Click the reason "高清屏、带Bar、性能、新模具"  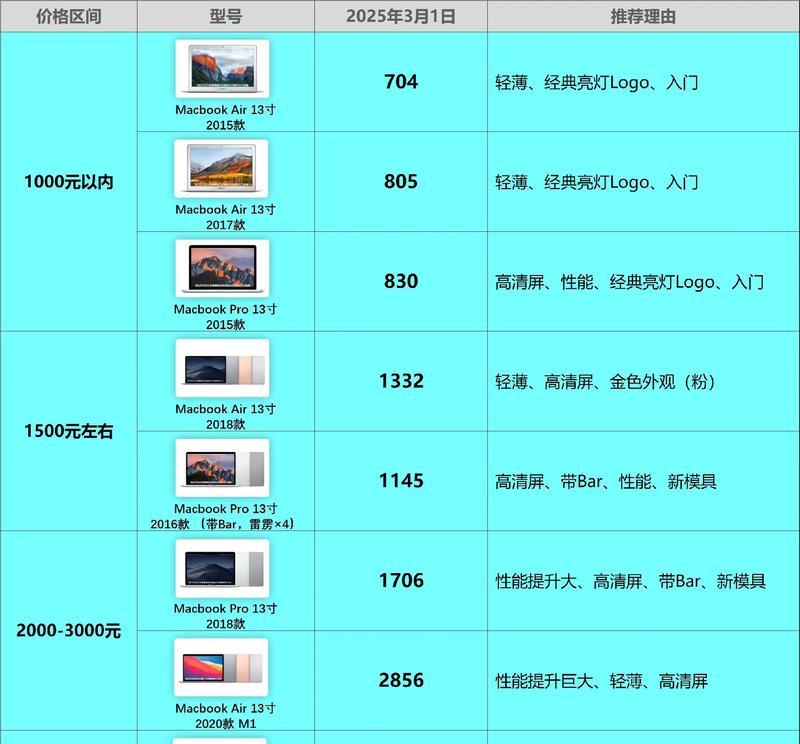(606, 481)
